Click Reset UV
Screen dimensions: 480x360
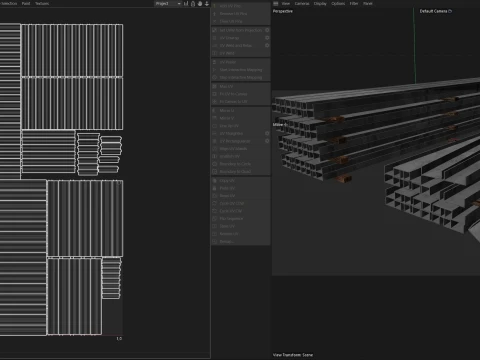click(x=240, y=196)
